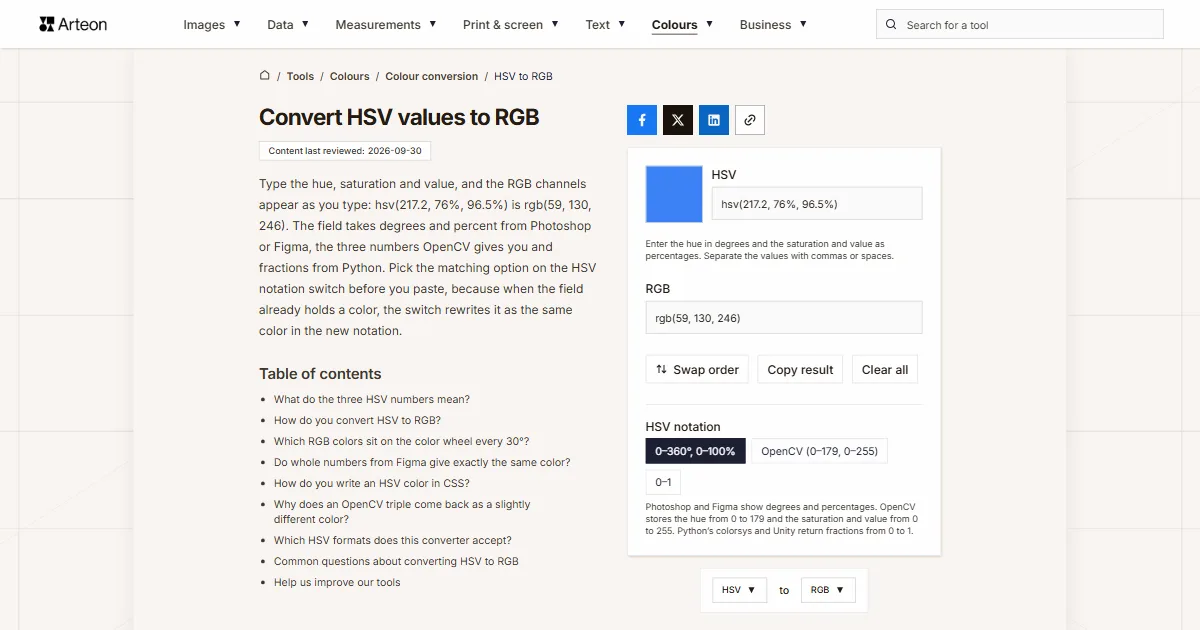This screenshot has width=1200, height=630.
Task: Open Print & screen menu
Action: [x=511, y=25]
